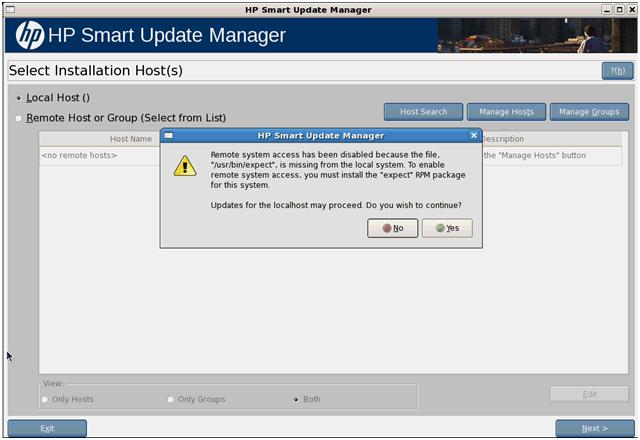
Task: Click the Yes button in the dialog
Action: click(447, 228)
